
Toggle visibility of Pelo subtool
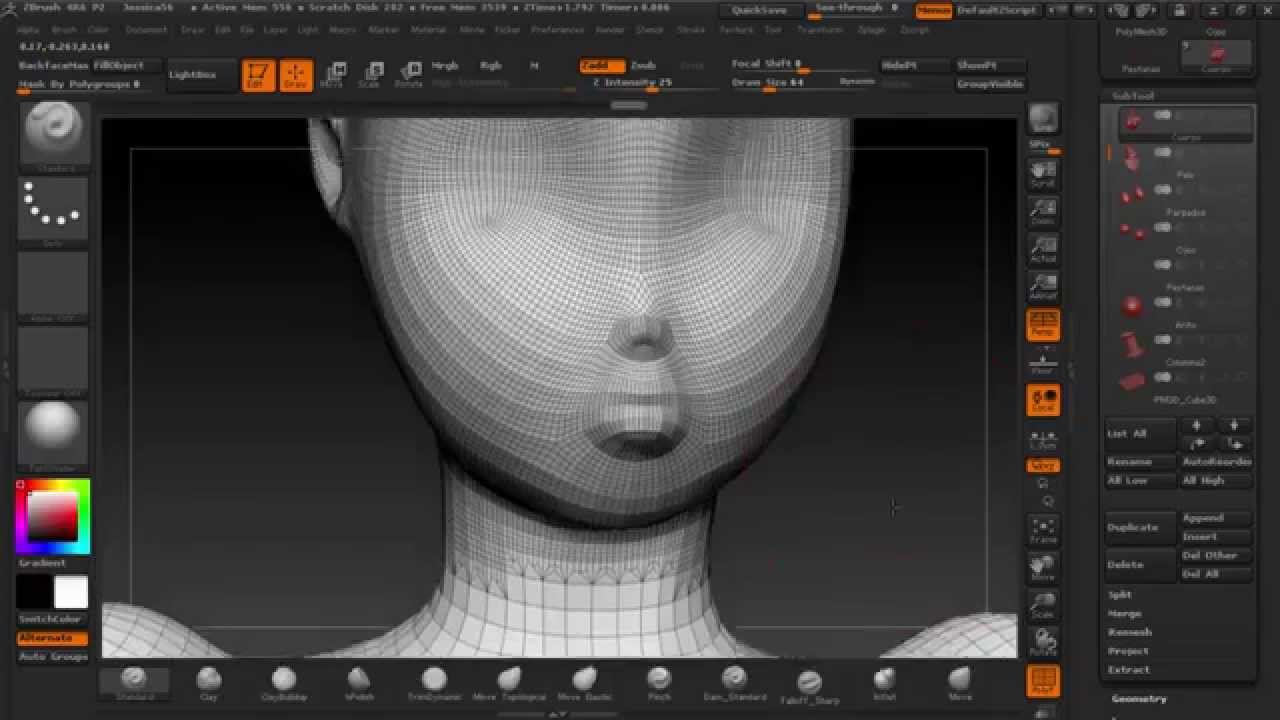(x=1162, y=152)
